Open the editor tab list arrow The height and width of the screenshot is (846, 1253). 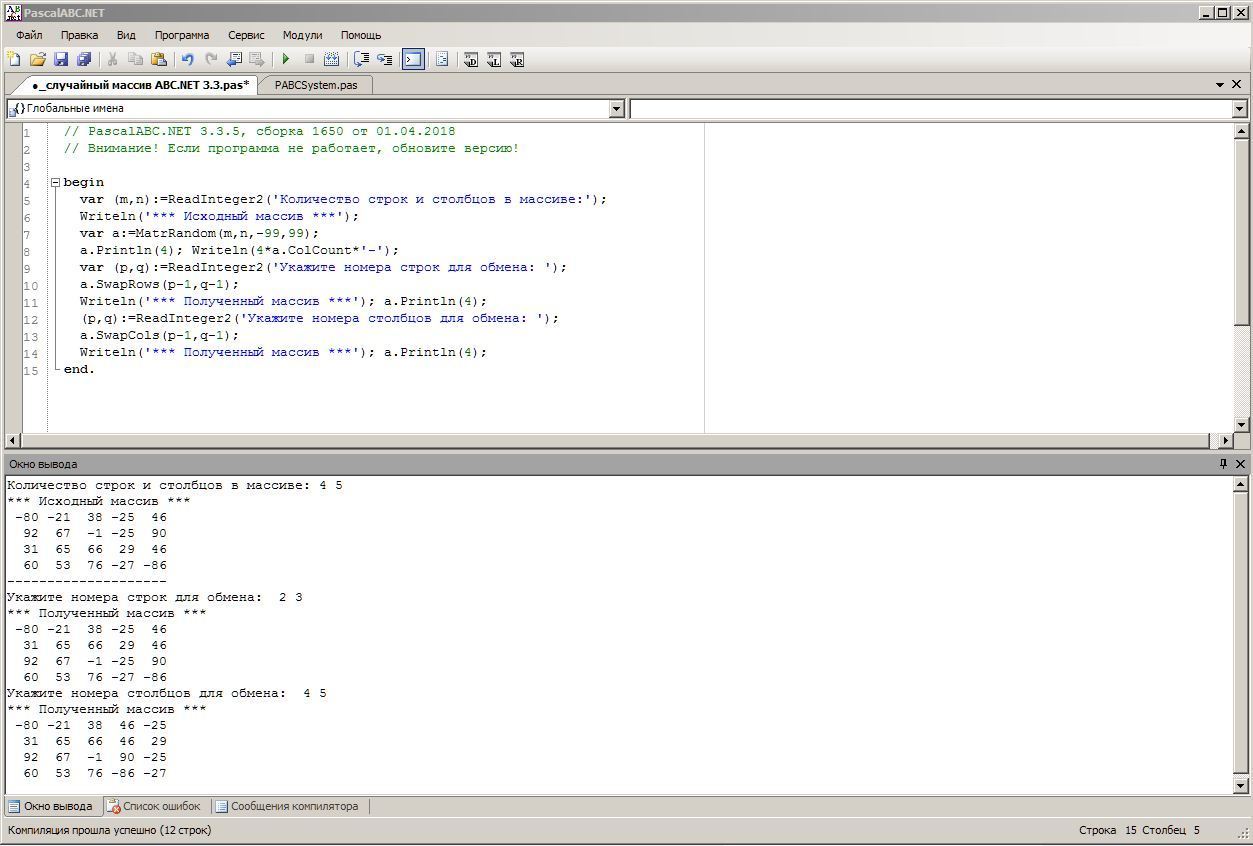[1220, 85]
